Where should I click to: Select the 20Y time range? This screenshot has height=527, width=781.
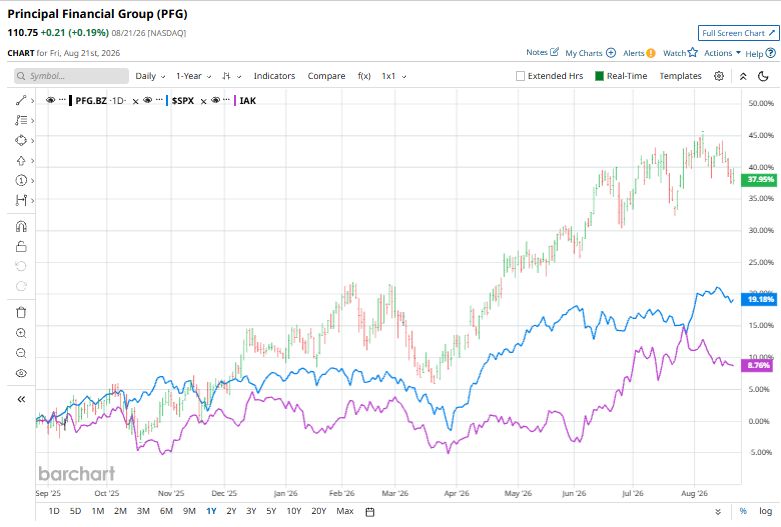click(318, 511)
